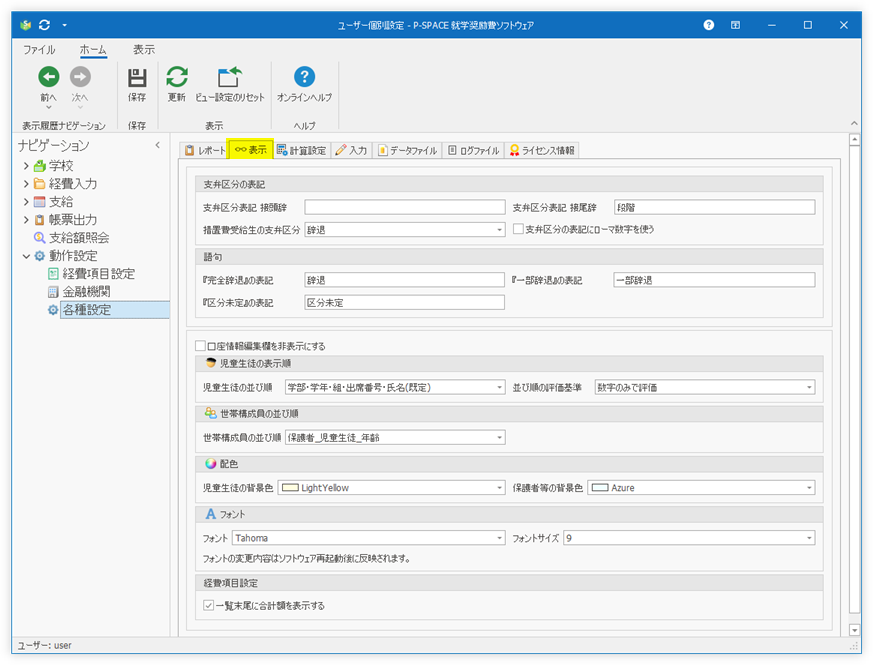The image size is (873, 665).
Task: Click the 『一部辞退』の表記 text field
Action: 715,280
